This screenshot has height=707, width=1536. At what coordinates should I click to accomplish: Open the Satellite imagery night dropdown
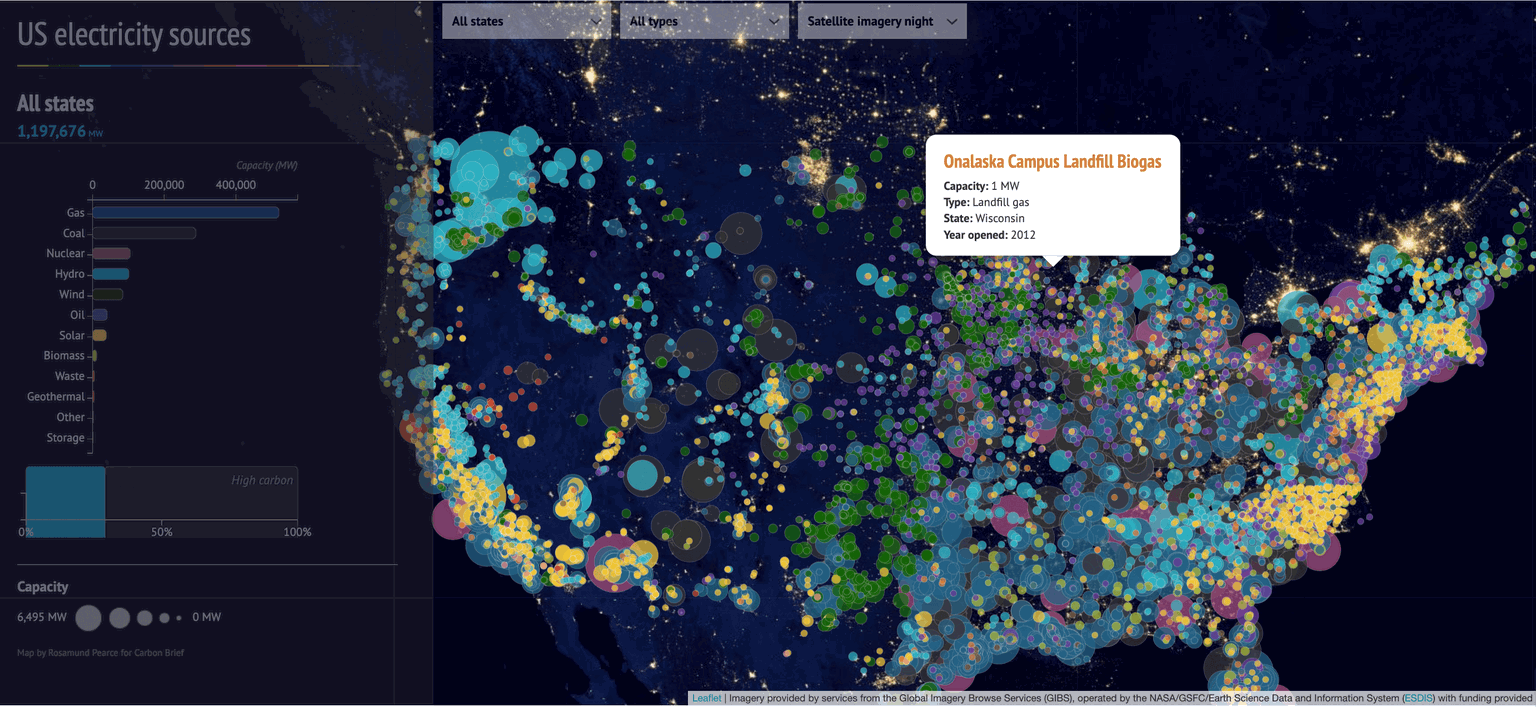click(882, 20)
